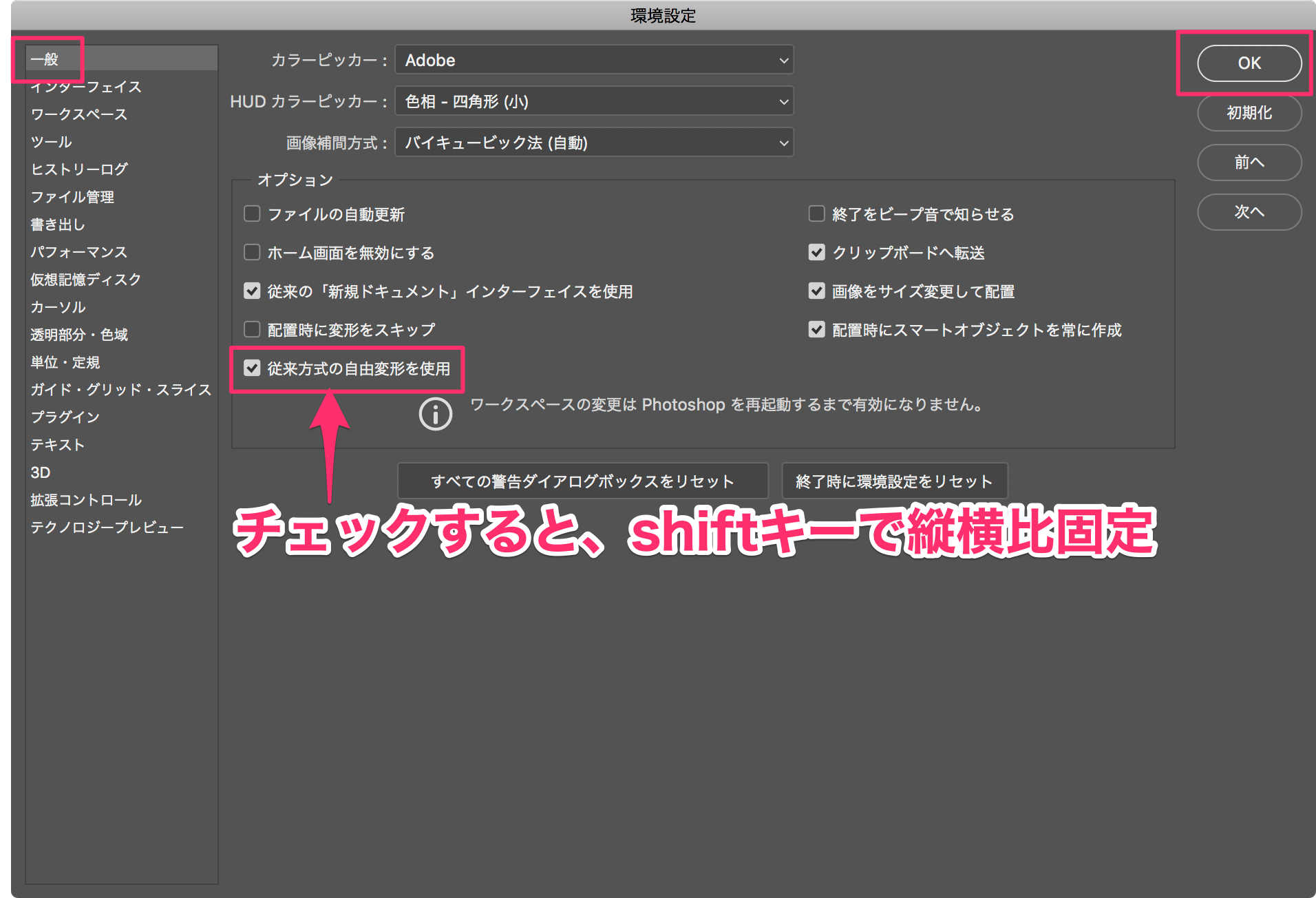Viewport: 1316px width, 898px height.
Task: Select 透明部分・色域 category
Action: point(122,335)
